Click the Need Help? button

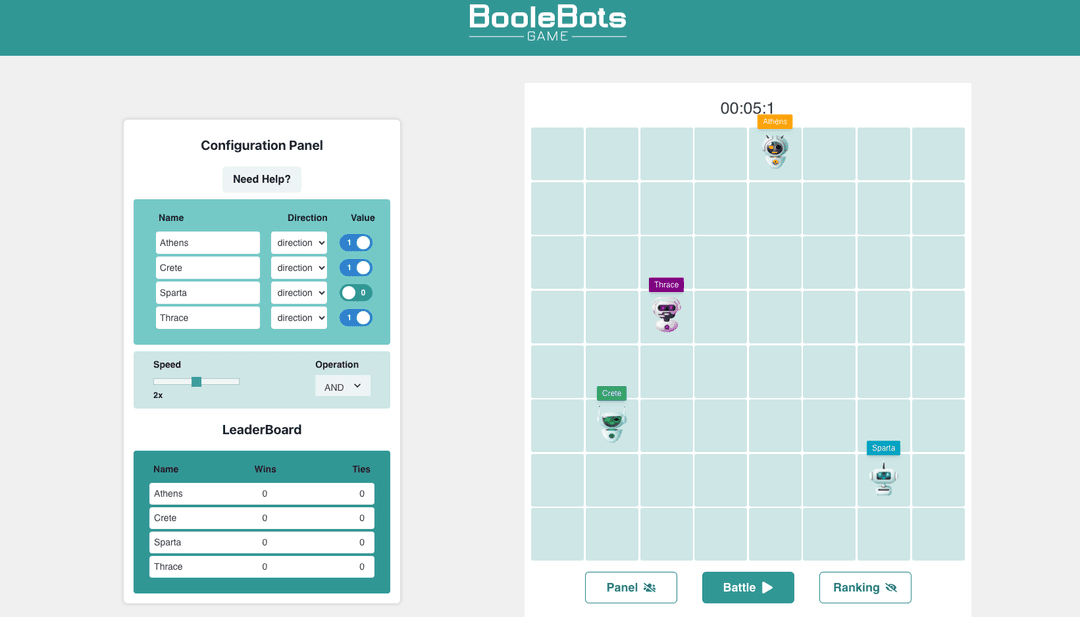click(262, 180)
